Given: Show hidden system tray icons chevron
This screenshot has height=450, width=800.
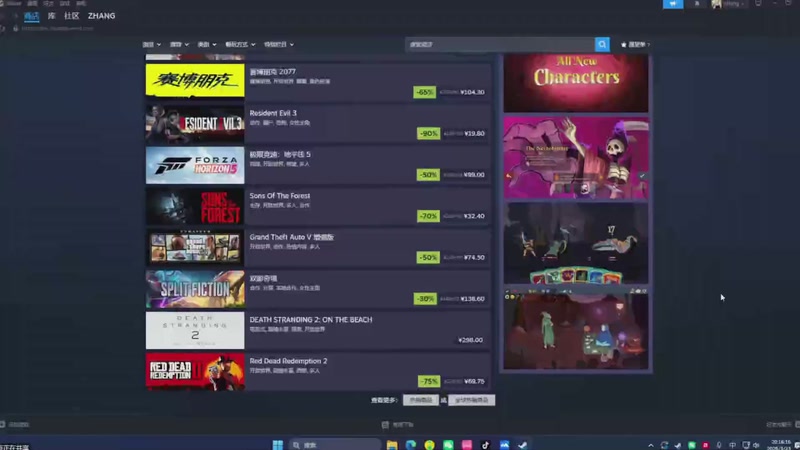Looking at the screenshot, I should click(651, 445).
